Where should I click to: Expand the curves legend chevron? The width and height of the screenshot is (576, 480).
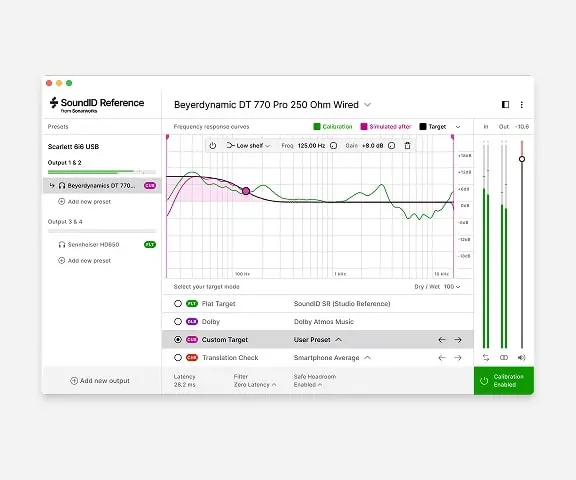(x=458, y=127)
